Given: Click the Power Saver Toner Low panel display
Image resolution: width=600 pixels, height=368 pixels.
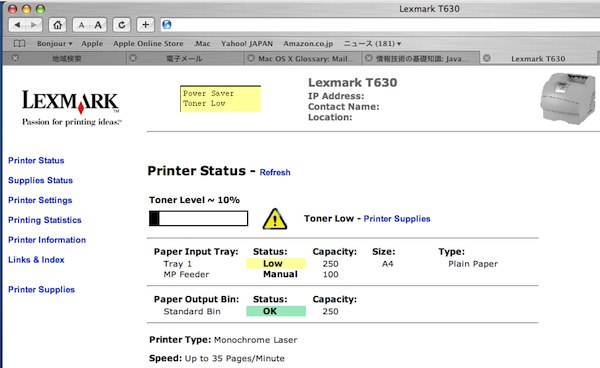Looking at the screenshot, I should [x=220, y=99].
